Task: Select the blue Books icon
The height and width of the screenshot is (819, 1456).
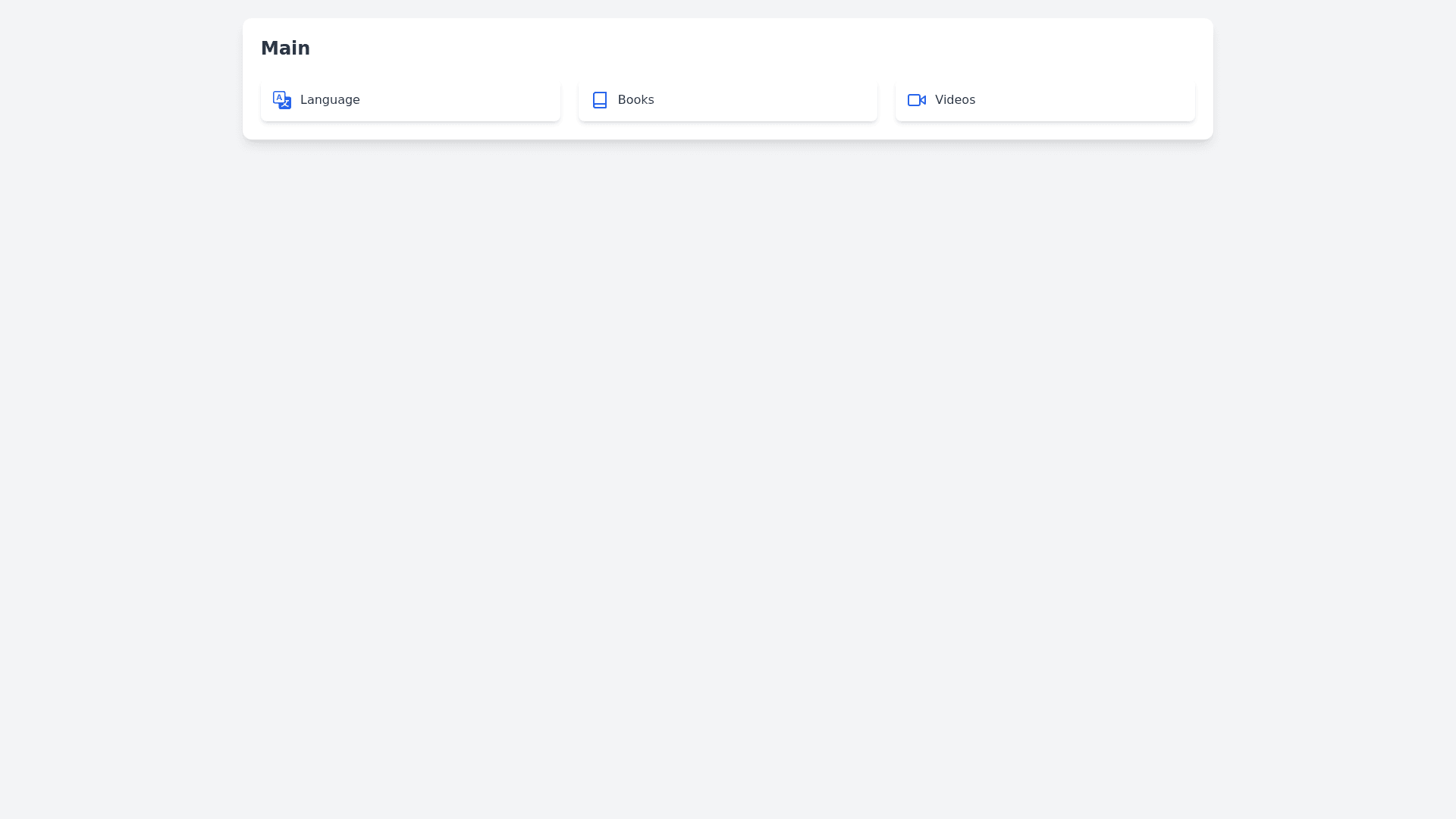Action: (599, 100)
